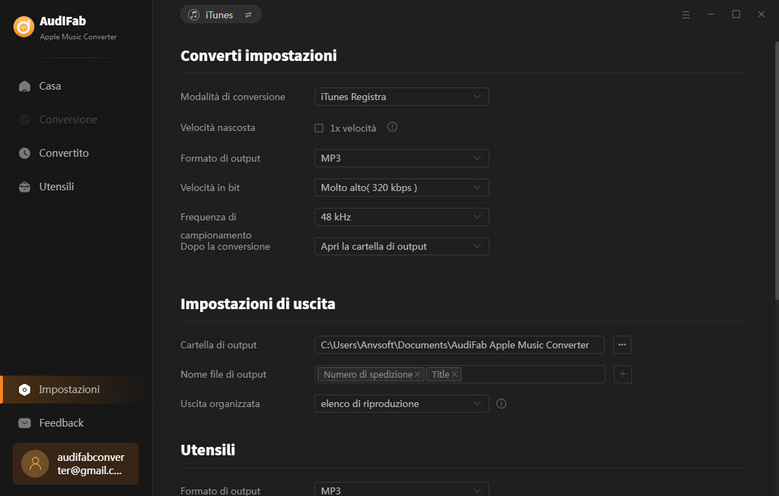
Task: Go to the Casa tab
Action: tap(50, 86)
